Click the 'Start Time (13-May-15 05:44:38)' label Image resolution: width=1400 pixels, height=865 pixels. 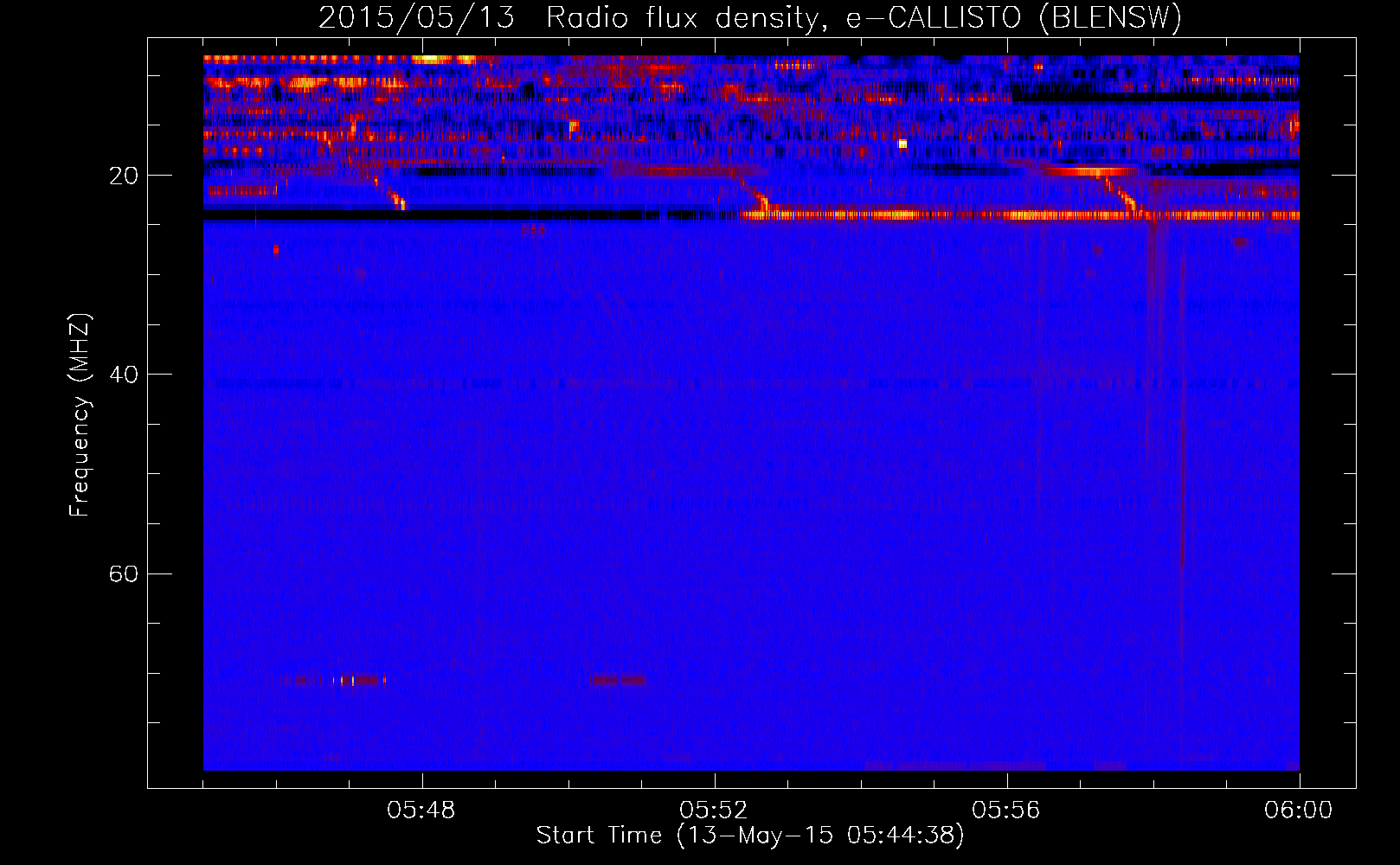(750, 836)
